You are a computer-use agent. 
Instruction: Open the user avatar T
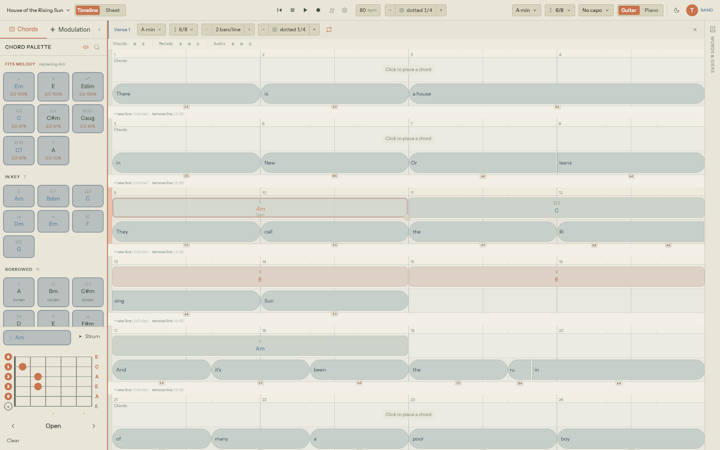pyautogui.click(x=692, y=10)
